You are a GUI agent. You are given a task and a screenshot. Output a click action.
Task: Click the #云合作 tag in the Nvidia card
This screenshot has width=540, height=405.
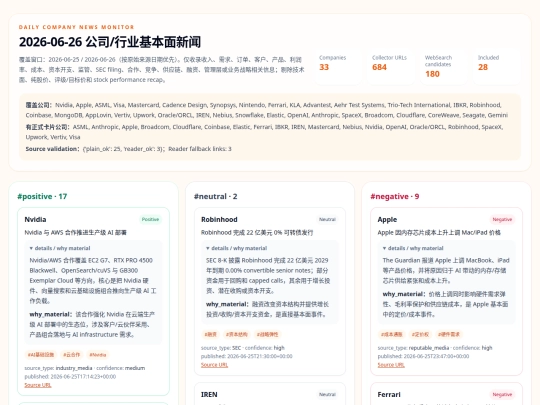(71, 355)
